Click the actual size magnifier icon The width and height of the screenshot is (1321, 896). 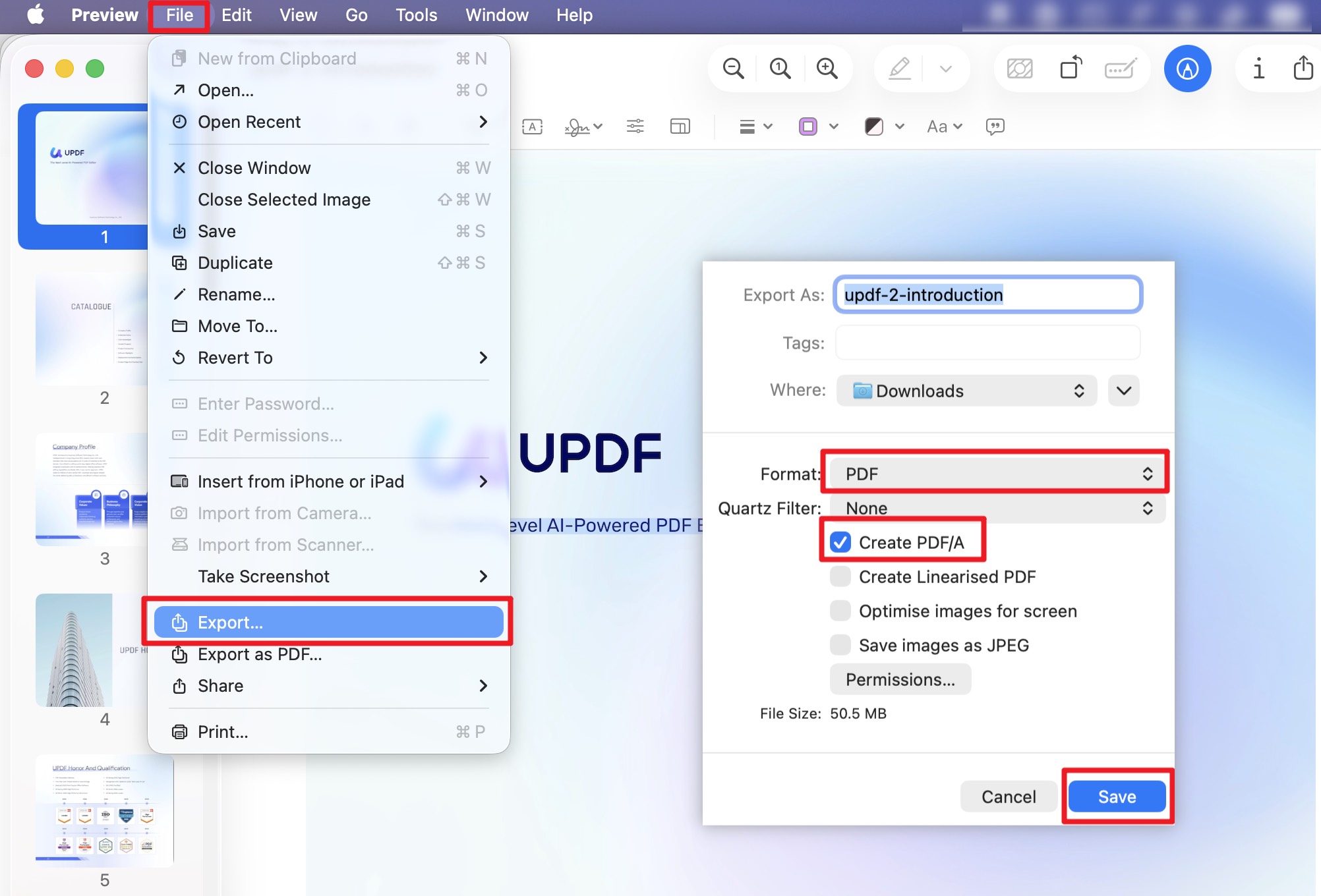[780, 69]
